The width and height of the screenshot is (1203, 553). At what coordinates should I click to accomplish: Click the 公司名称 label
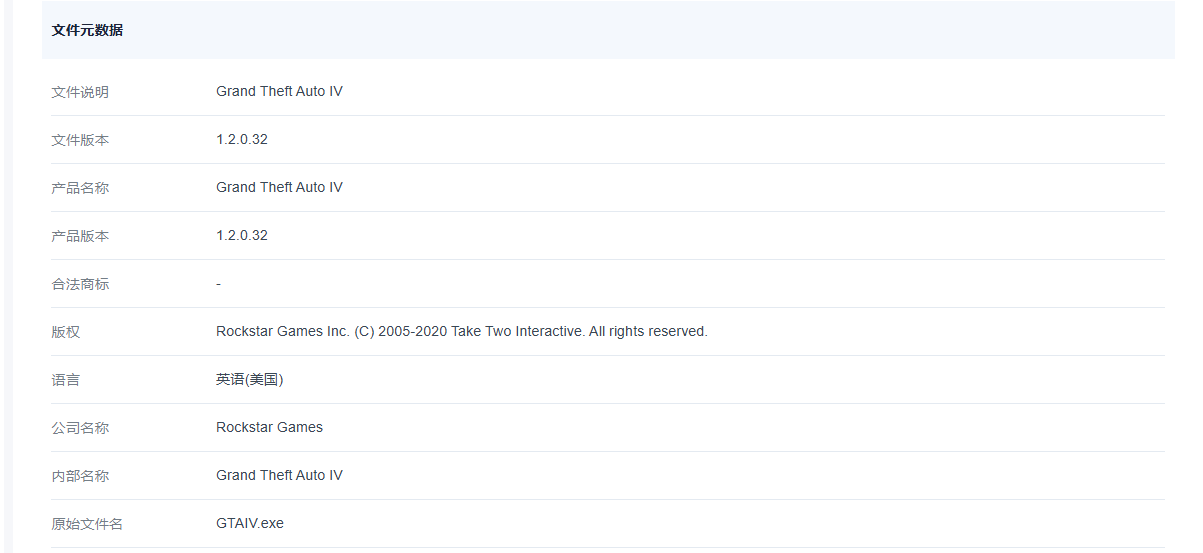point(80,428)
